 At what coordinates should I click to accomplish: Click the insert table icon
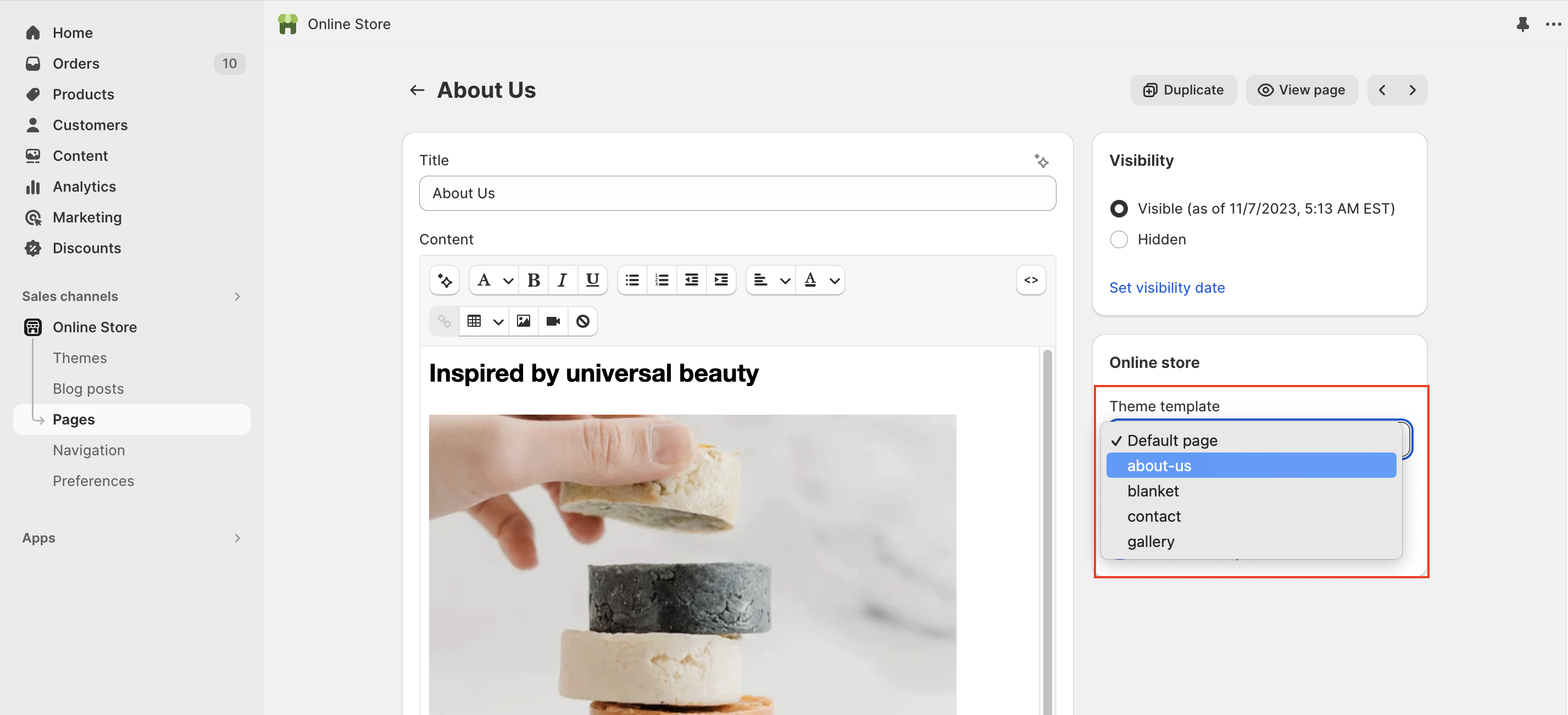click(x=474, y=321)
